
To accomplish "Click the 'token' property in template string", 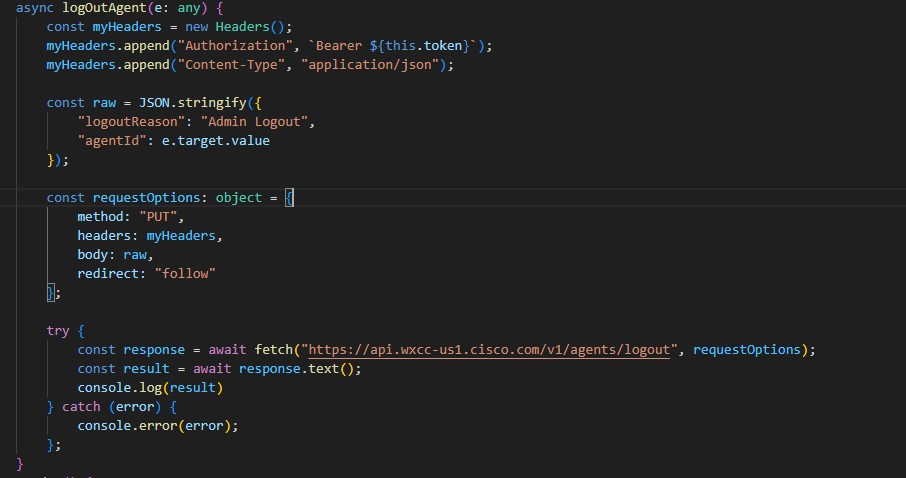I will click(x=443, y=46).
